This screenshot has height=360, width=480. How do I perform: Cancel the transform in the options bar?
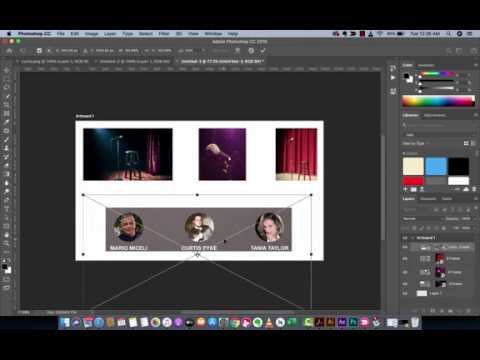click(x=251, y=51)
